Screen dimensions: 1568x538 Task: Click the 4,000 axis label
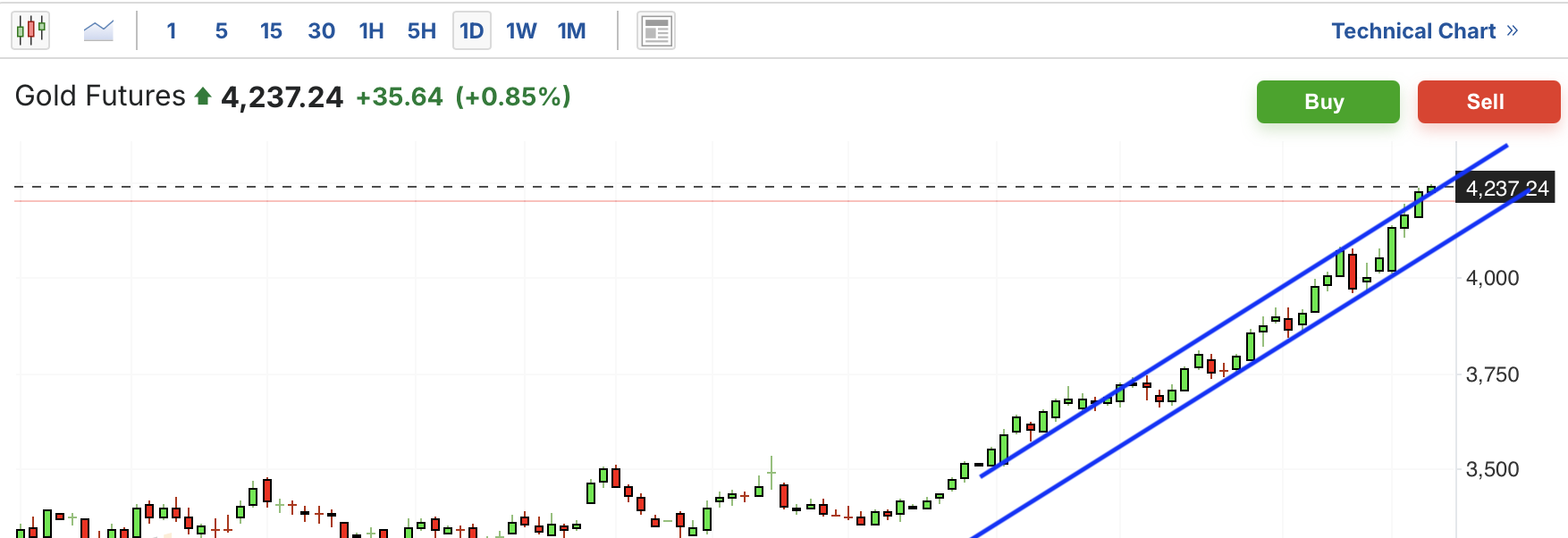(x=1493, y=278)
